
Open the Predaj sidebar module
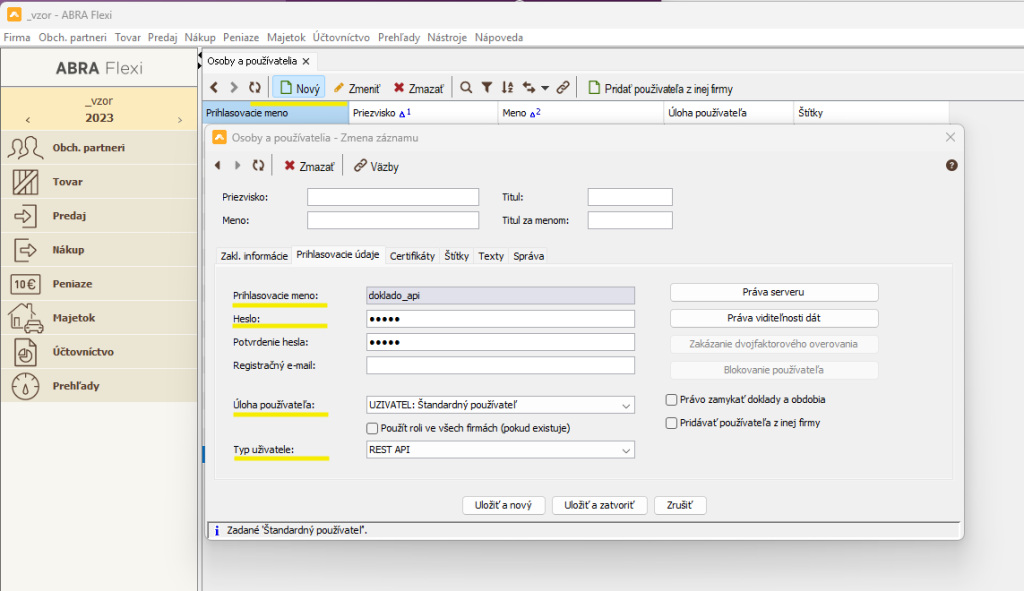99,216
